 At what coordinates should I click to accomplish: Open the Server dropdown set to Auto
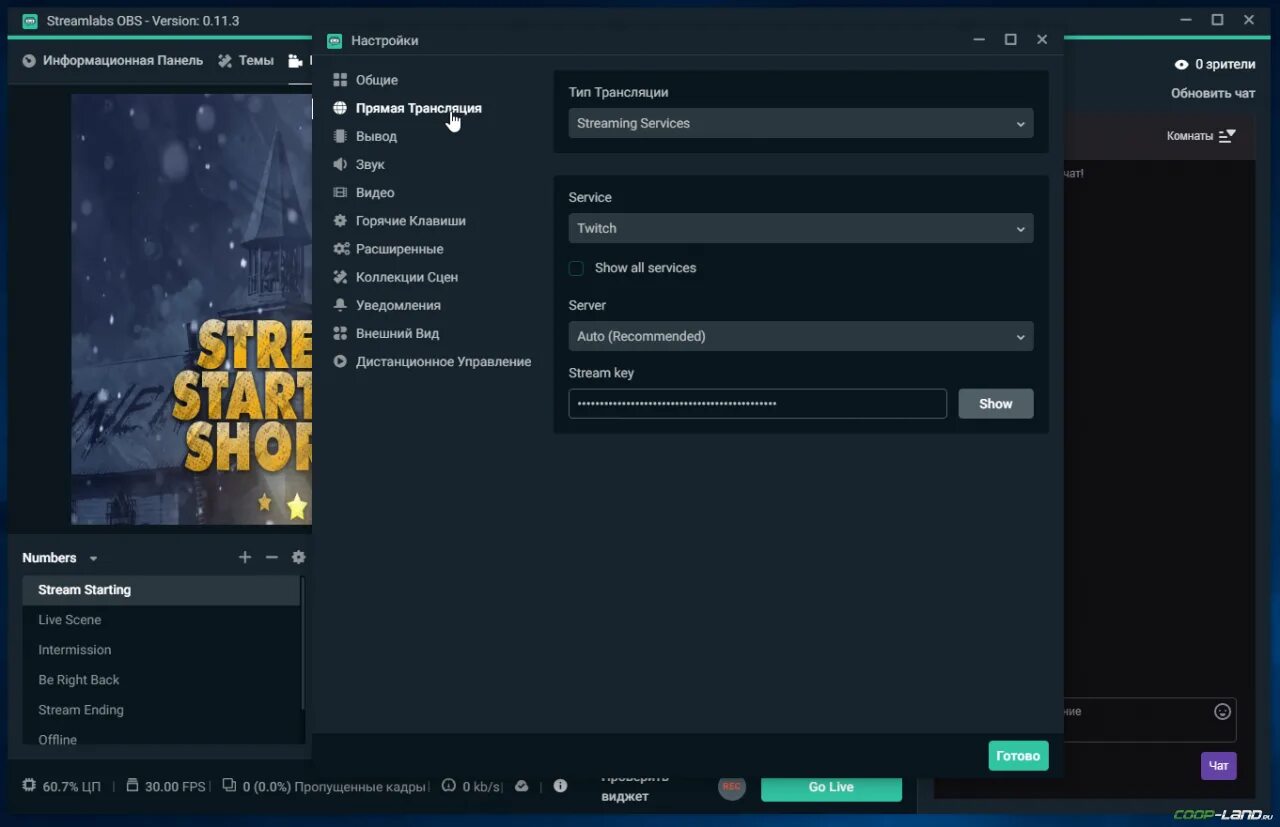tap(801, 336)
